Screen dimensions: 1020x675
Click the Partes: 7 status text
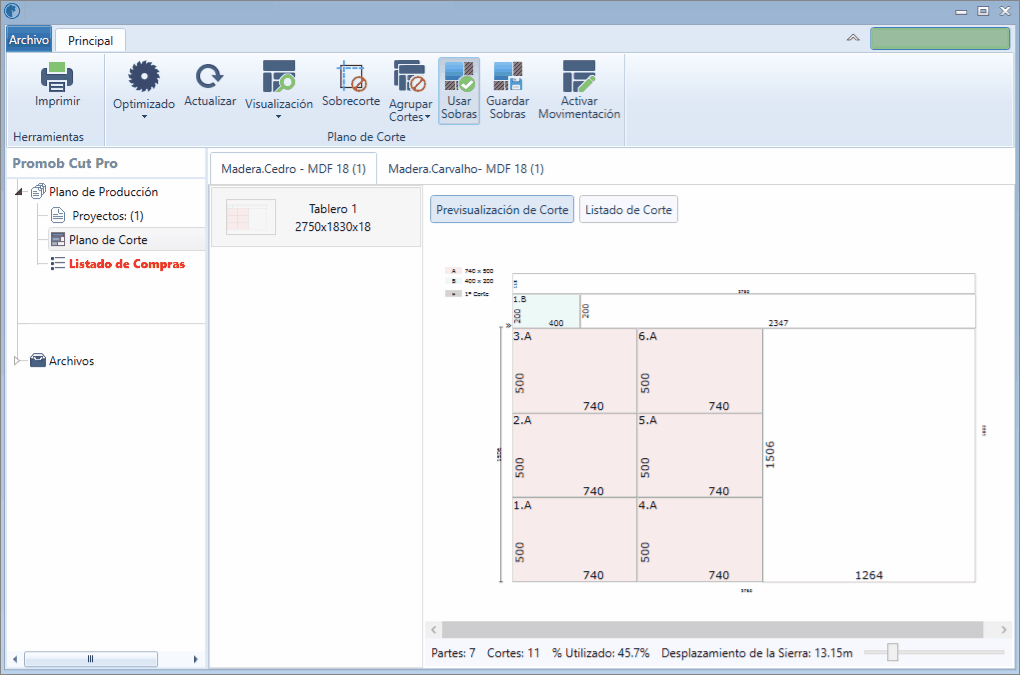(x=453, y=653)
